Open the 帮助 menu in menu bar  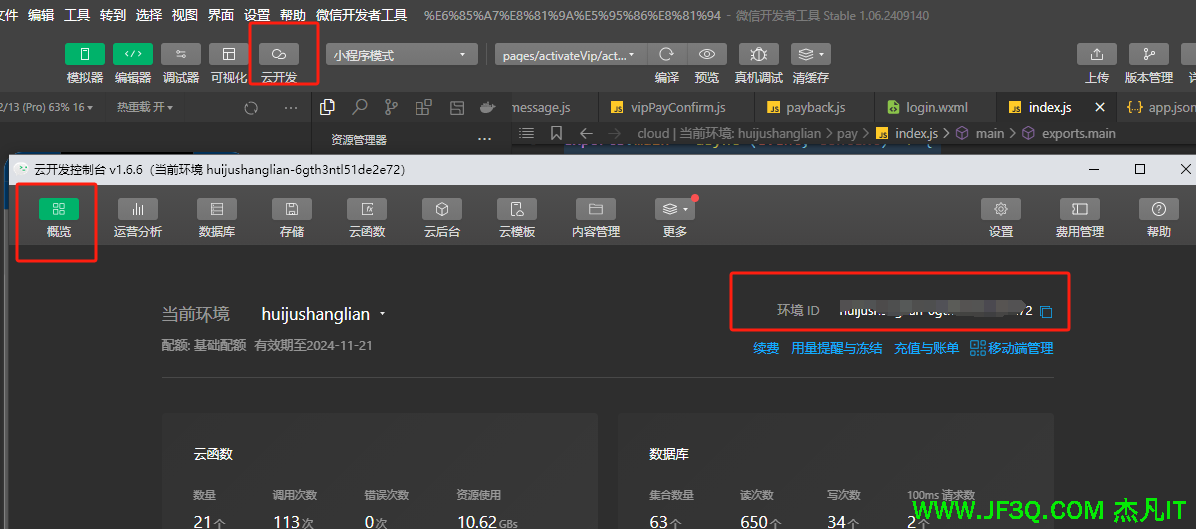pos(293,15)
